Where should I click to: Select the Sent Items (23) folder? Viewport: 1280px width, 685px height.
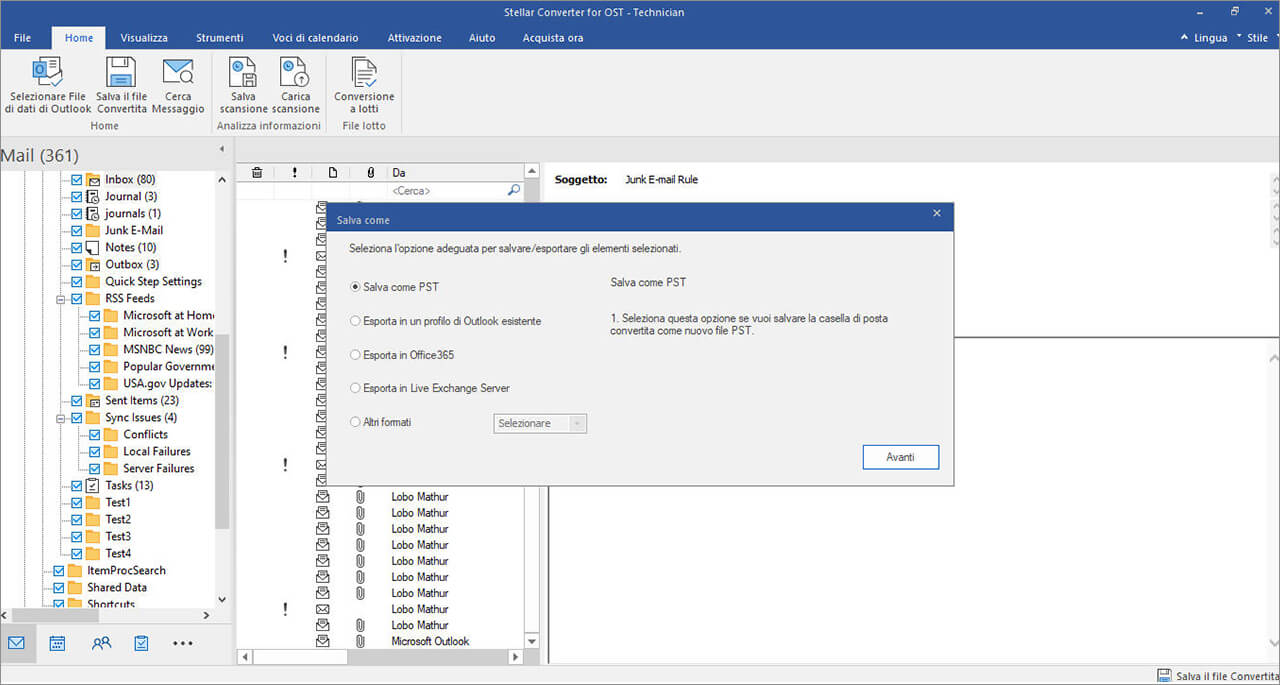142,400
